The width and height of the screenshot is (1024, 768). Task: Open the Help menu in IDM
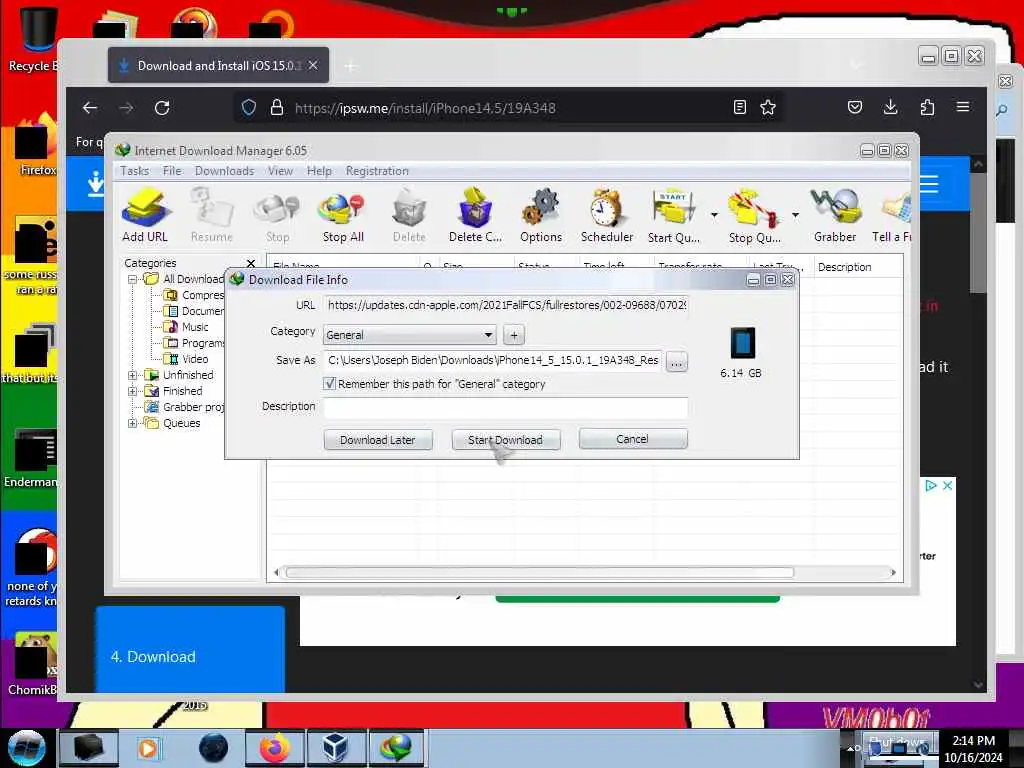[x=319, y=171]
